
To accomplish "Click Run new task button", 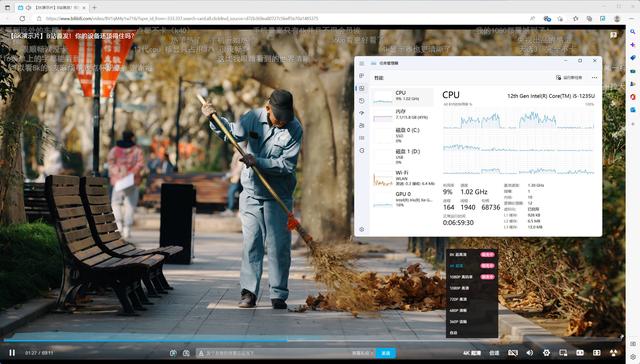I will tap(569, 78).
